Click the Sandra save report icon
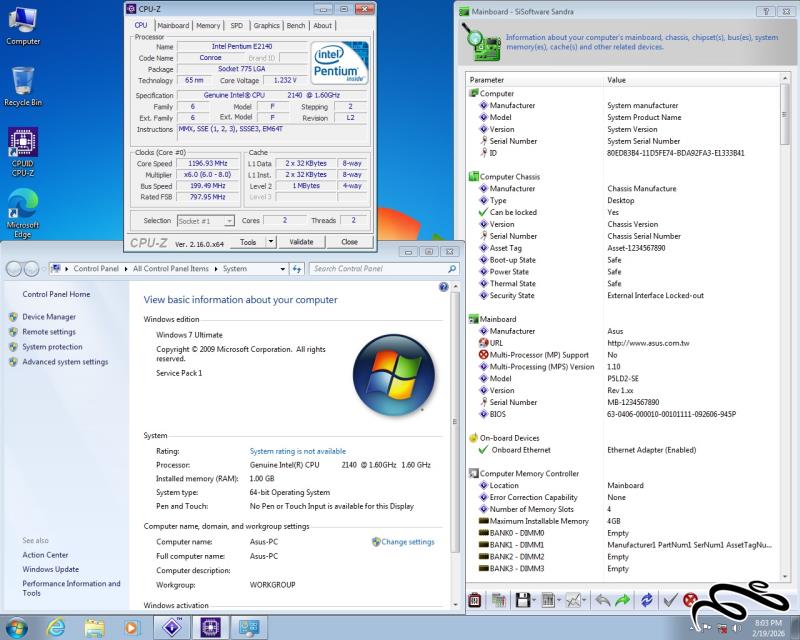The height and width of the screenshot is (640, 800). point(522,600)
